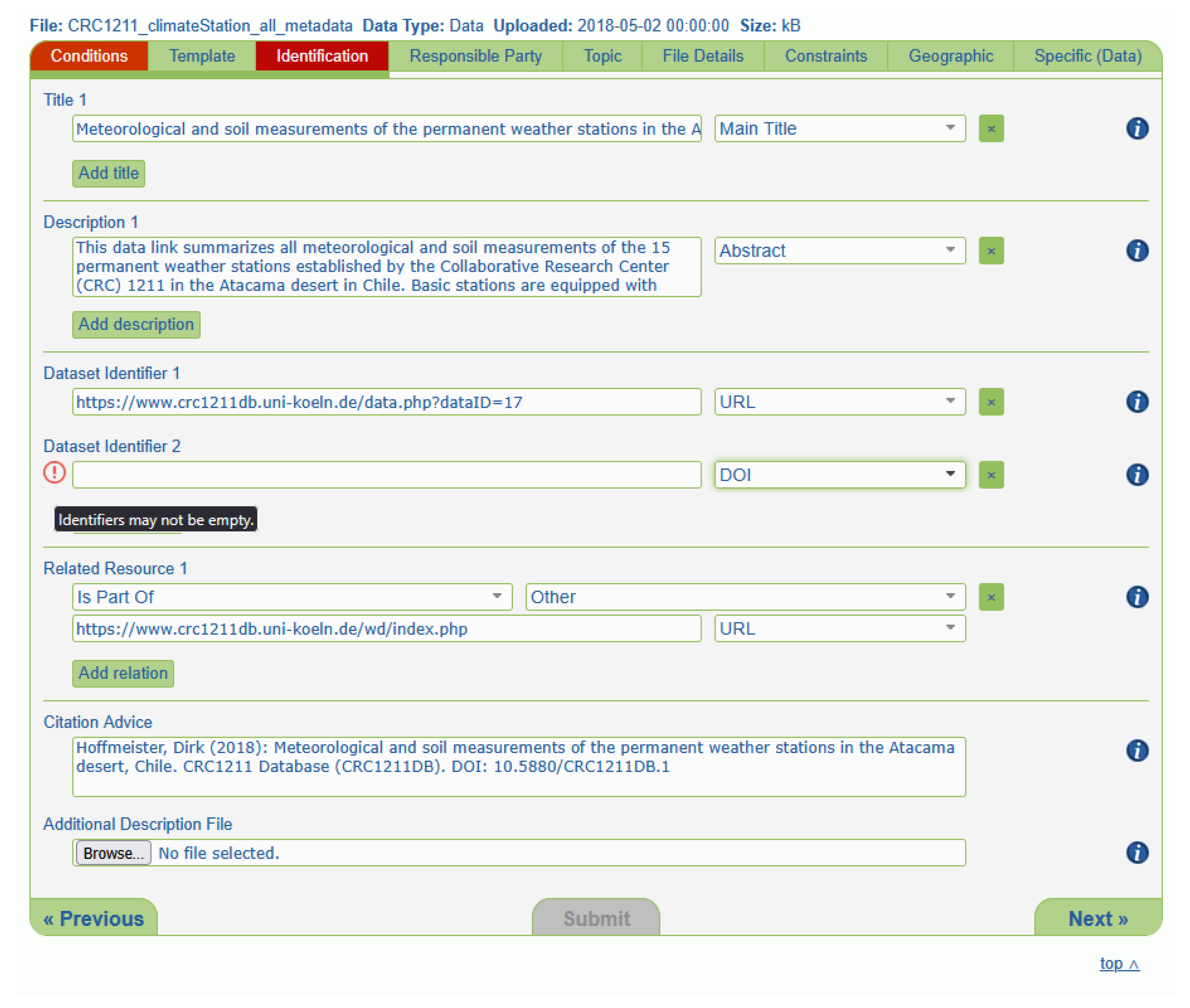Open info icon for Dataset Identifier 1
This screenshot has height=1008, width=1190.
pyautogui.click(x=1137, y=402)
